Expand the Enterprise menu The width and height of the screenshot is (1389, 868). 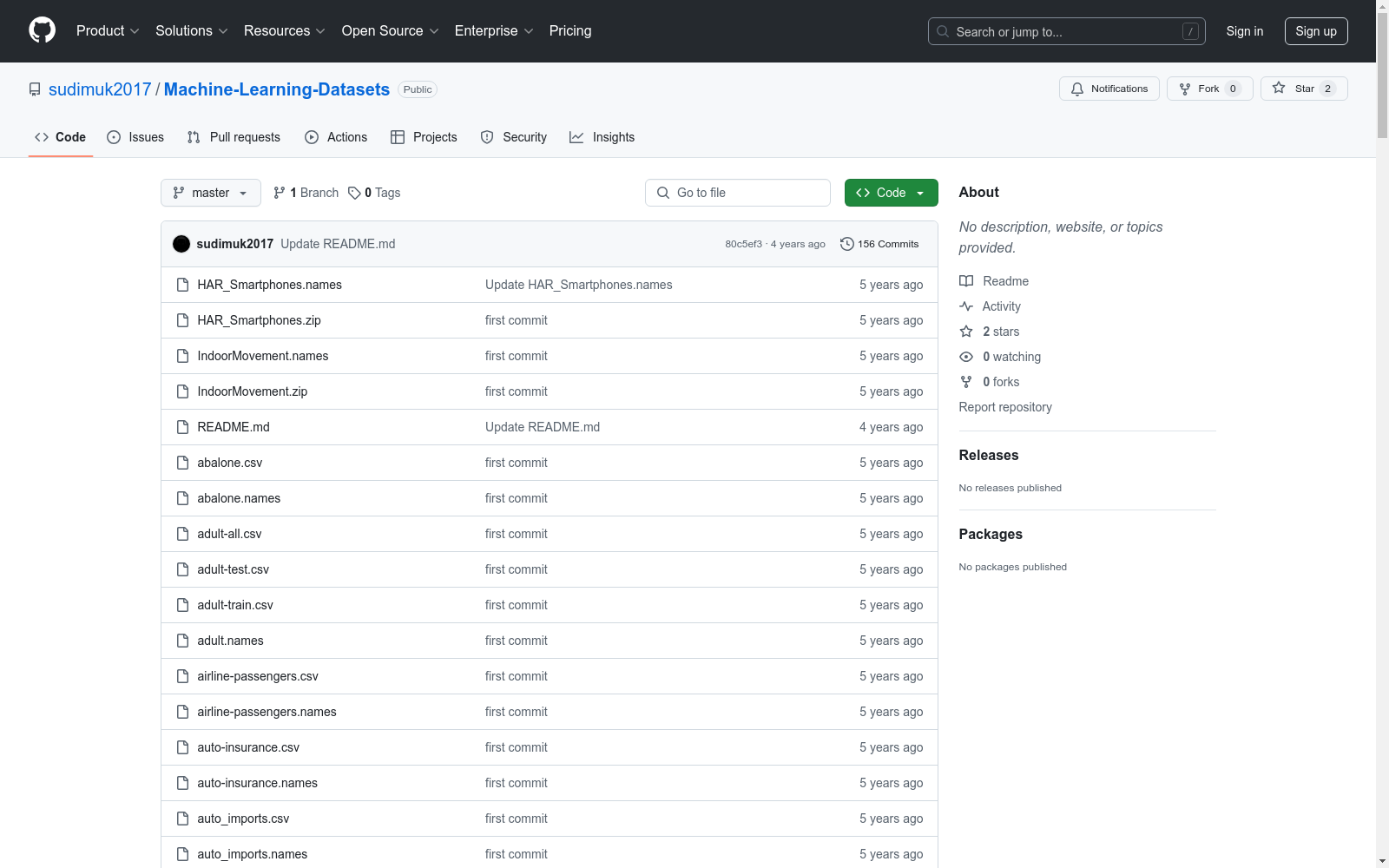pos(494,30)
